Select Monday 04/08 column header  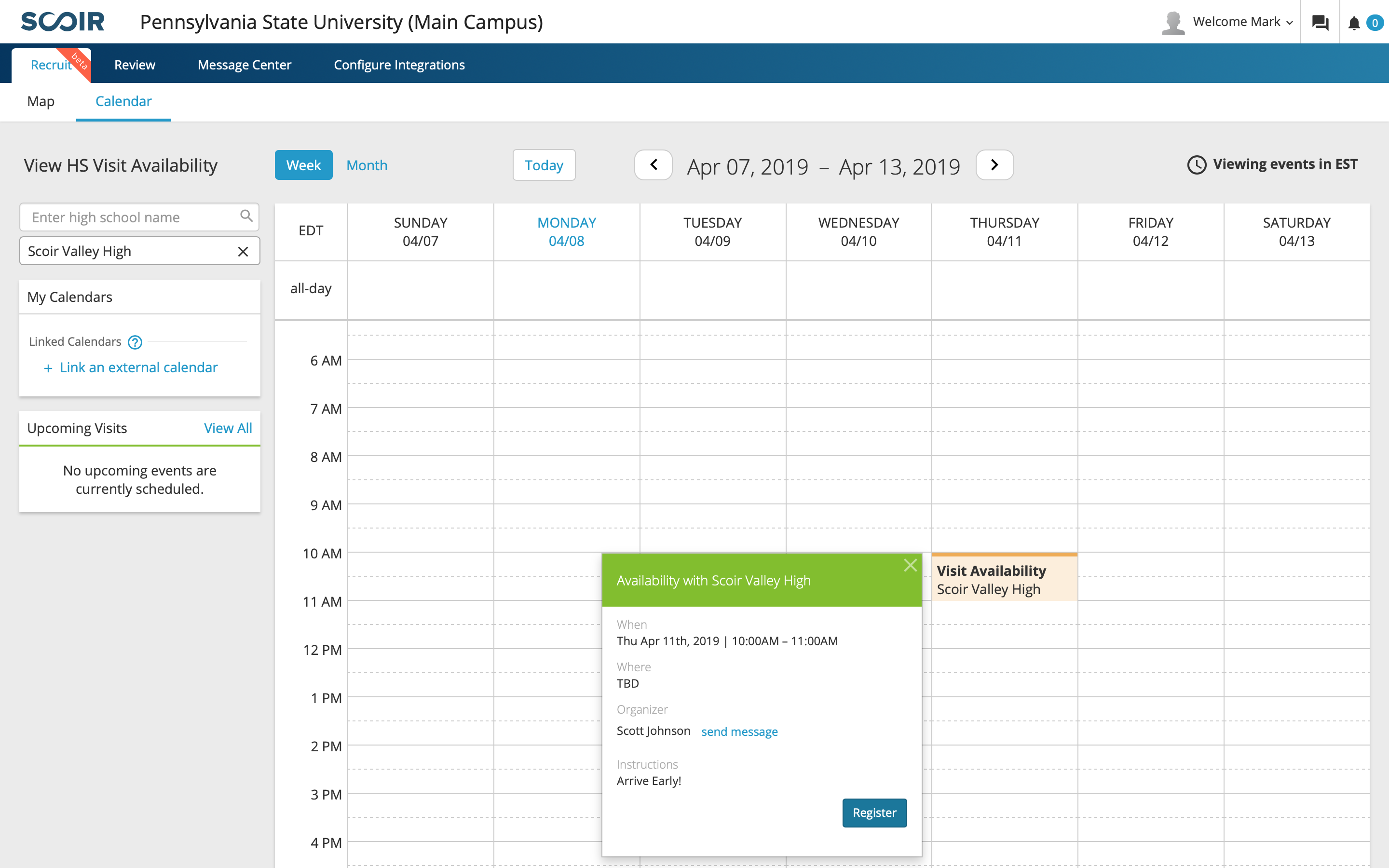pos(567,232)
